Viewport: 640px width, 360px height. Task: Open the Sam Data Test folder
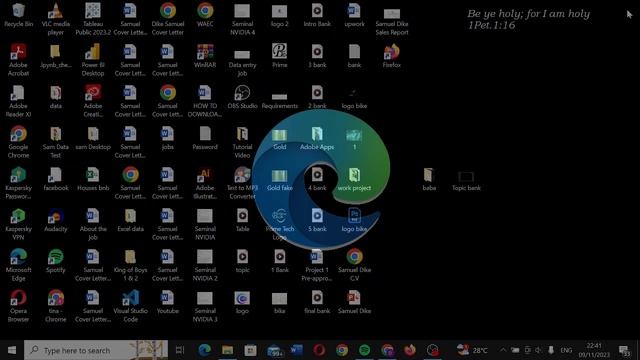(56, 142)
